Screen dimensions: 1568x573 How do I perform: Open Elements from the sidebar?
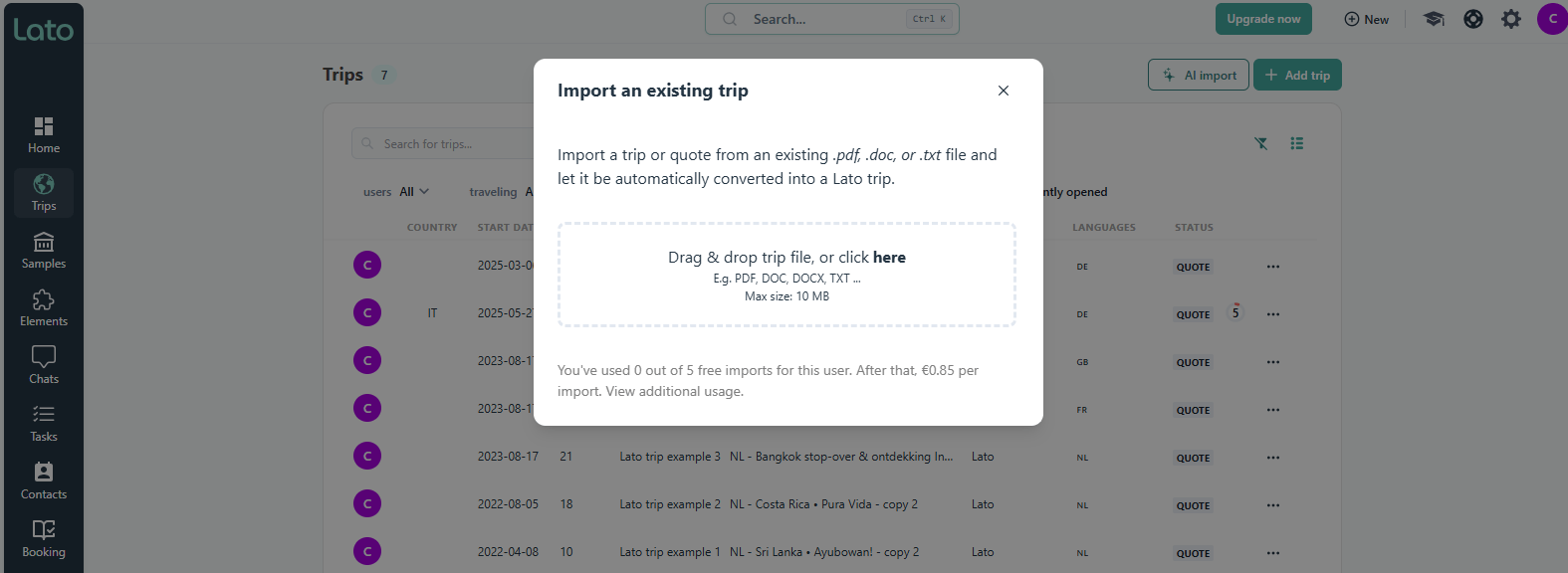tap(44, 308)
